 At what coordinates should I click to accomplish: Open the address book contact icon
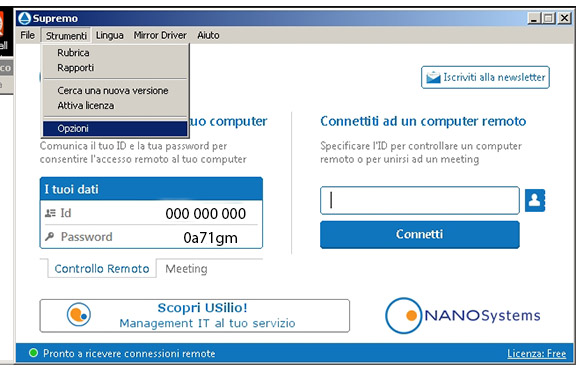(x=535, y=200)
